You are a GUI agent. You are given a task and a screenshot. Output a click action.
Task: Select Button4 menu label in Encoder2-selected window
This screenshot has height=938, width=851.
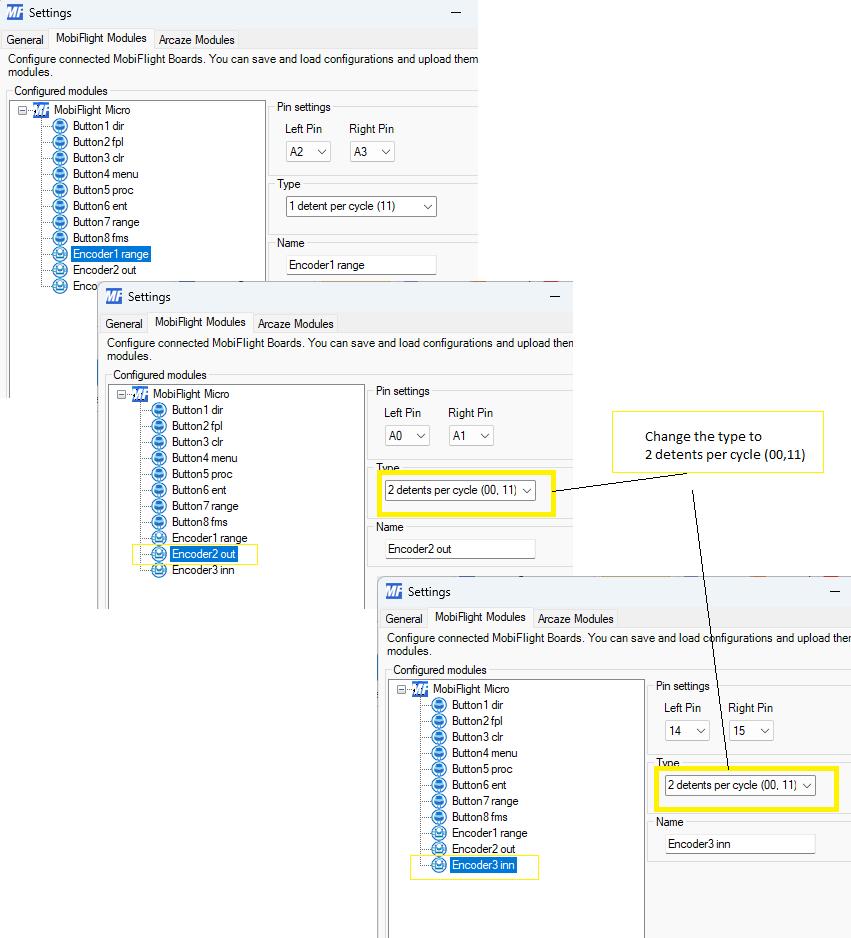click(205, 458)
